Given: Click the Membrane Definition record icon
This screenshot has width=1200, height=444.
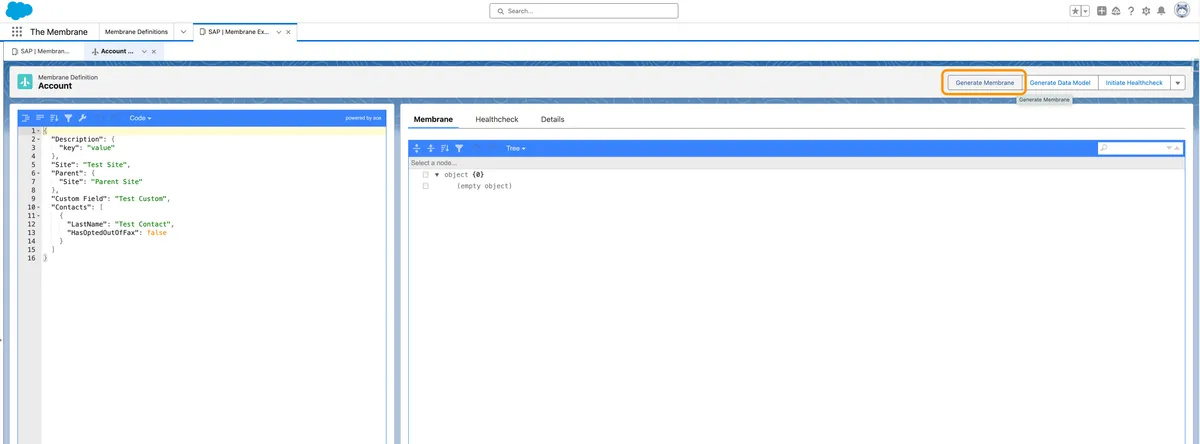Looking at the screenshot, I should [25, 82].
